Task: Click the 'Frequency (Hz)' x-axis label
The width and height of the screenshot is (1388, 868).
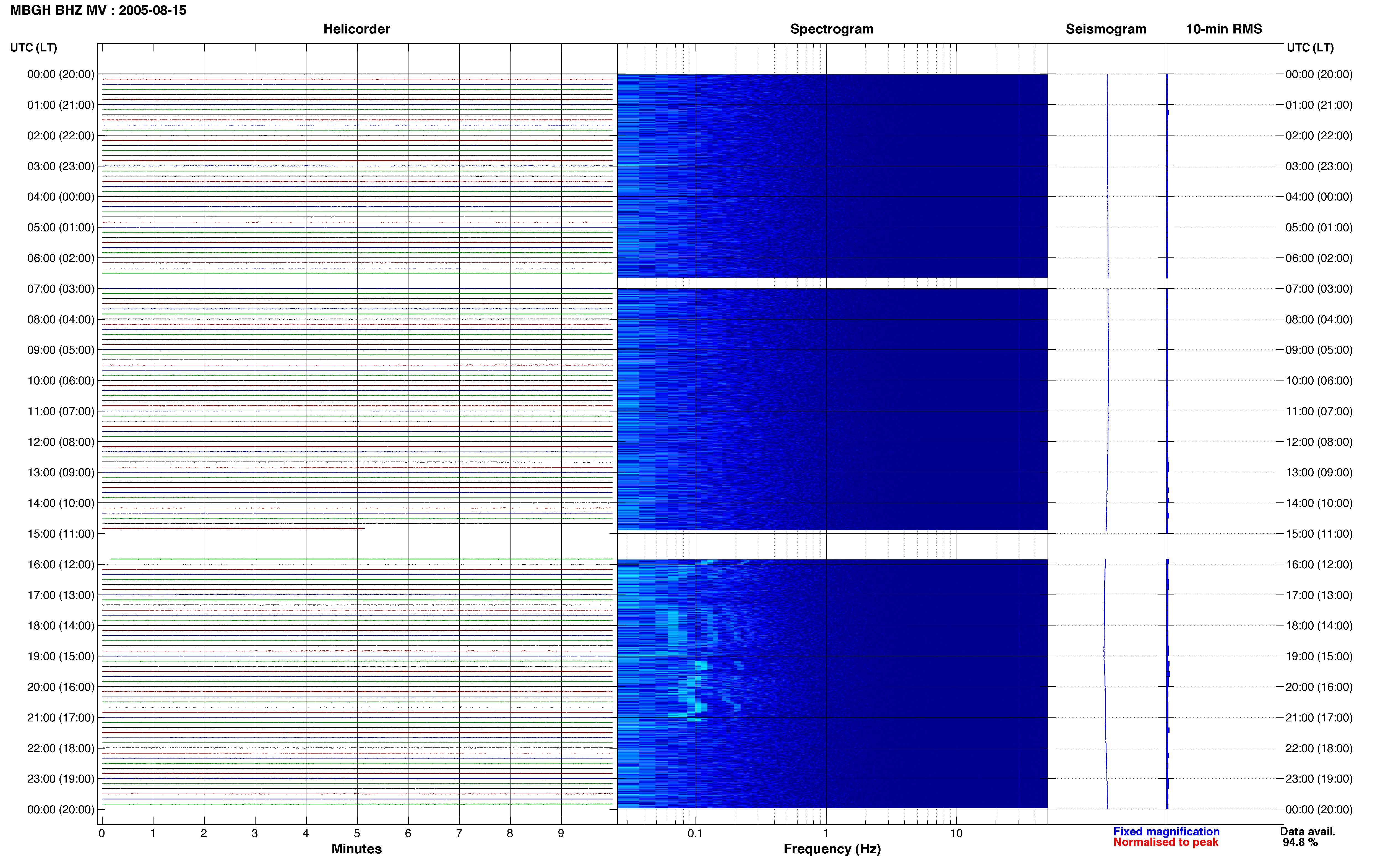Action: click(x=832, y=848)
